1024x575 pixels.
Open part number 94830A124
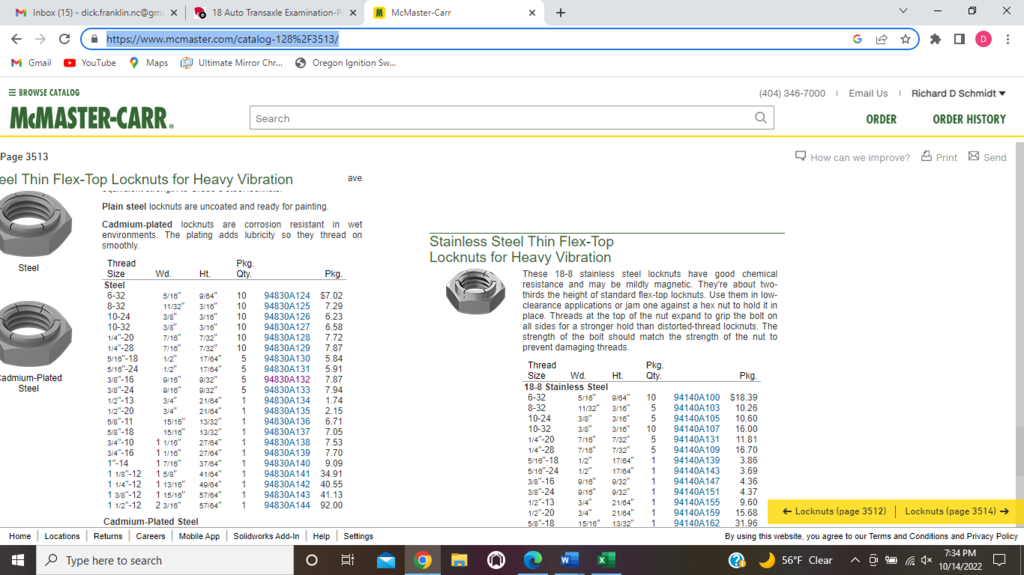click(287, 295)
